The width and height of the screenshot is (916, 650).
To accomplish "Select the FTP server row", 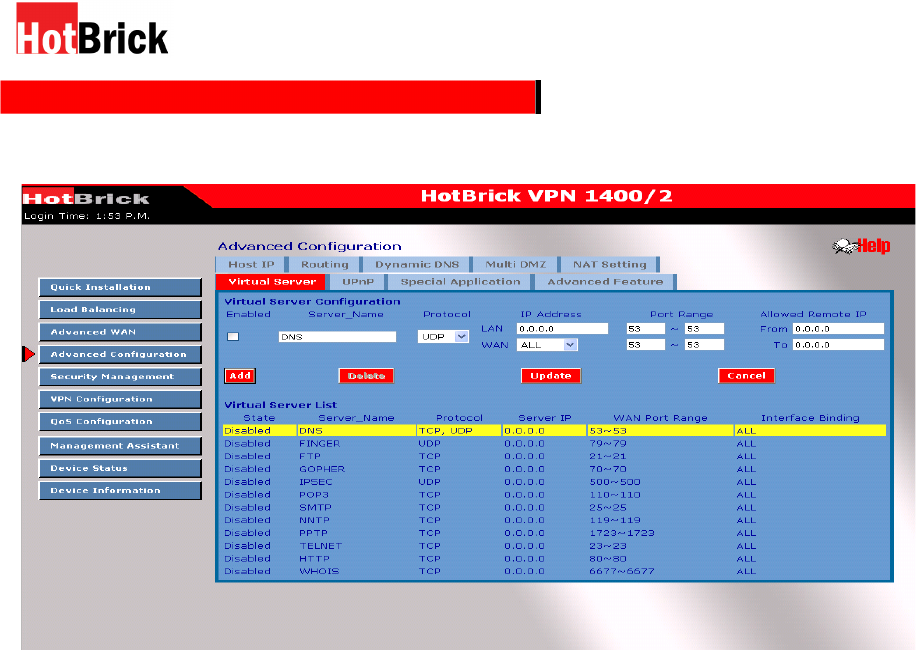I will [554, 457].
